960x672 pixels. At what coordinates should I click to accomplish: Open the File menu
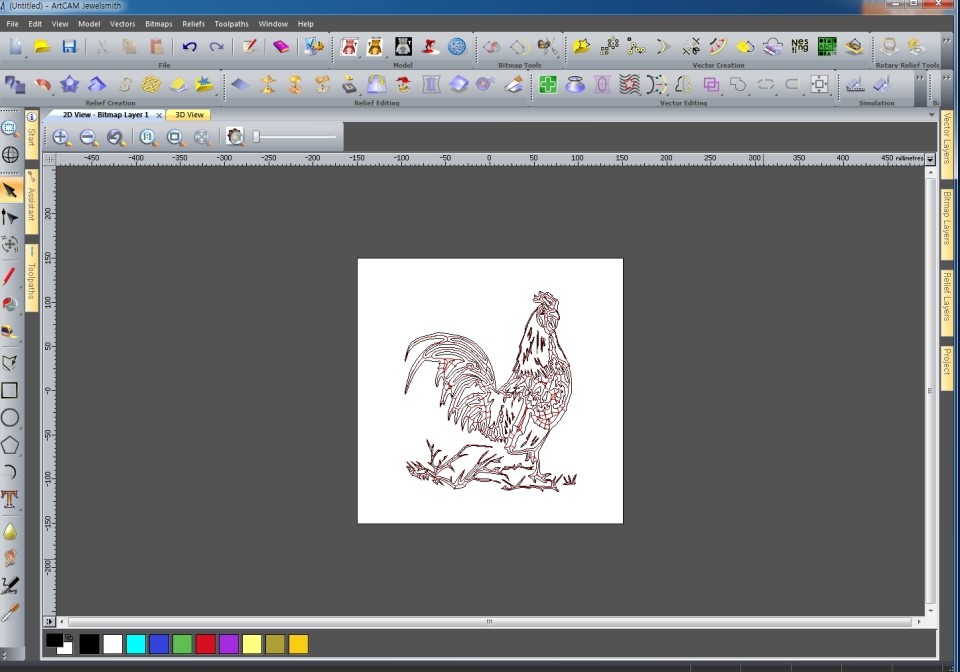point(12,24)
